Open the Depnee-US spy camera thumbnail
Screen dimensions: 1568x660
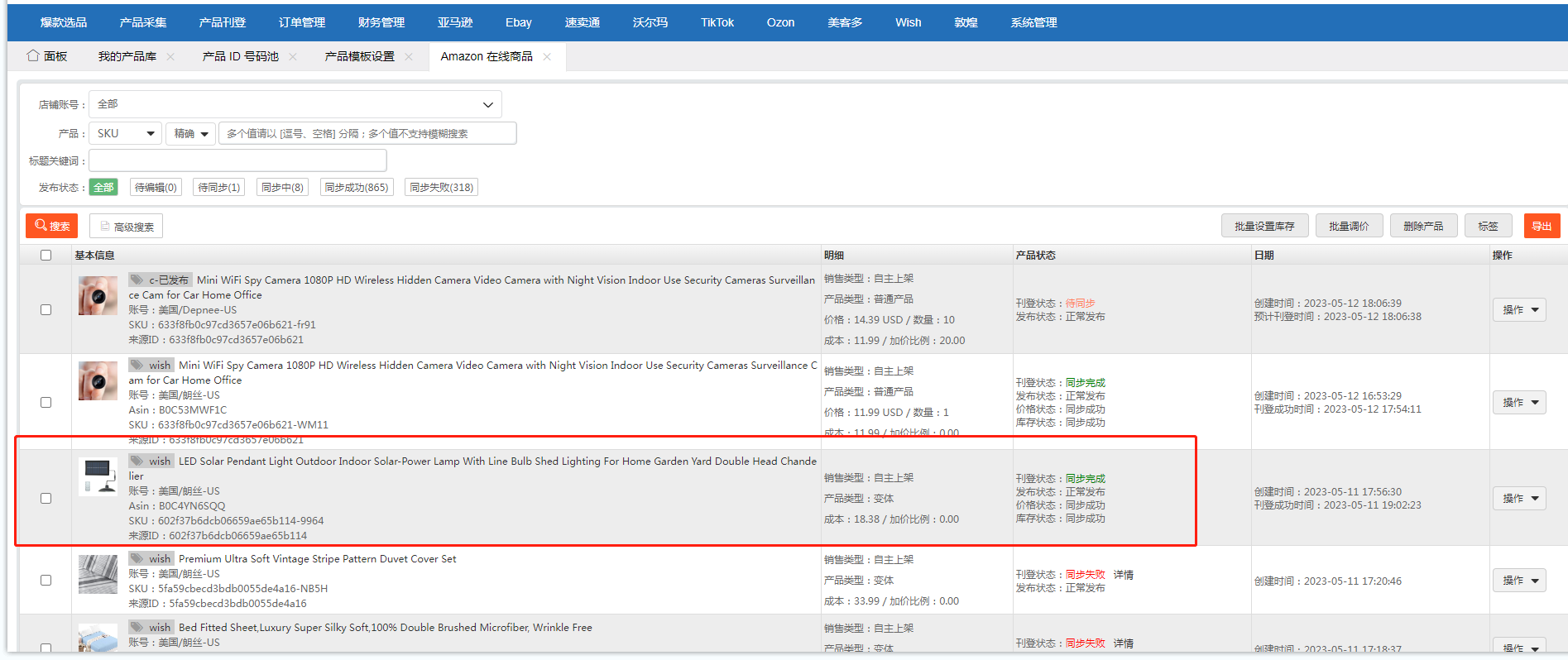pyautogui.click(x=98, y=295)
